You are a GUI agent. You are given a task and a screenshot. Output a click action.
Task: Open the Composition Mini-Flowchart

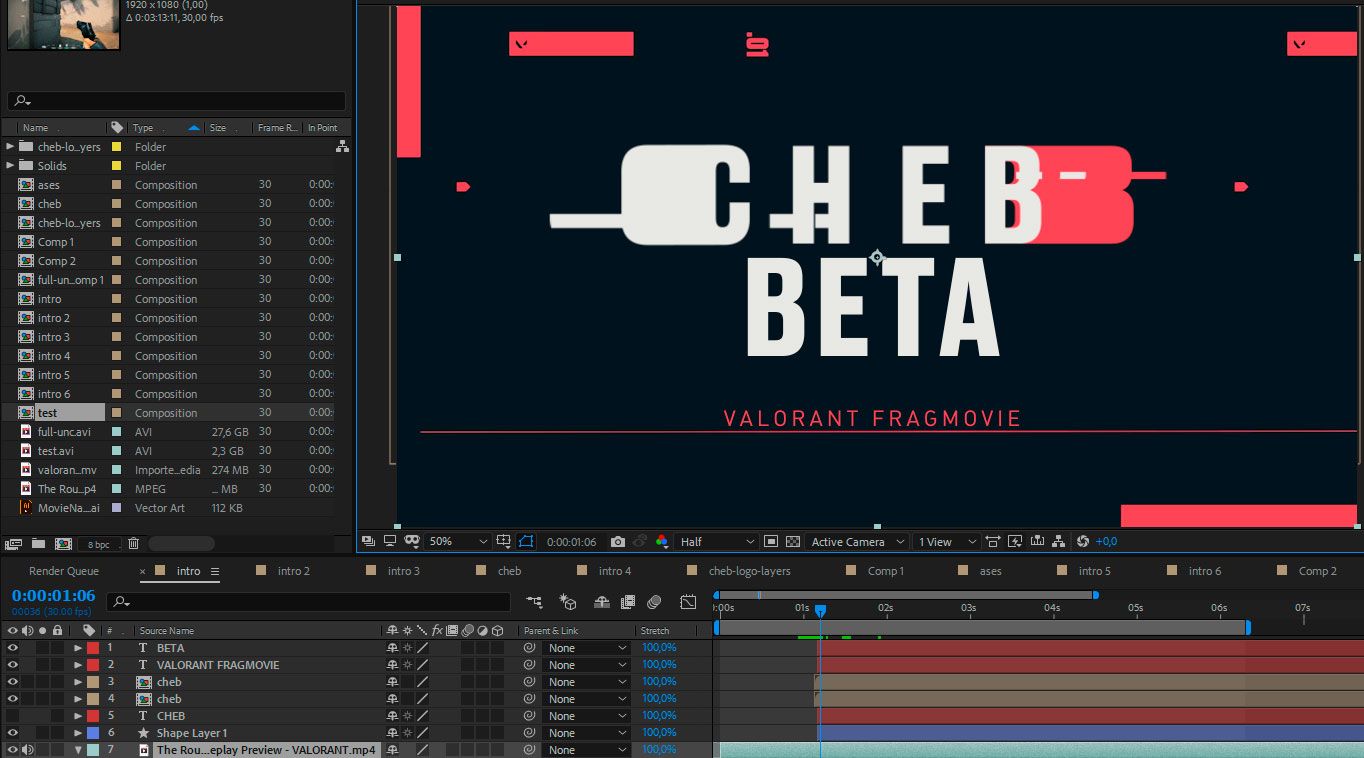534,602
